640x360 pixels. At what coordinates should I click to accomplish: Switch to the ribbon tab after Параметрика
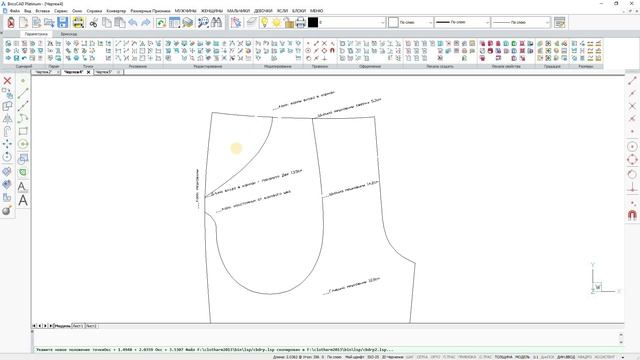[69, 34]
